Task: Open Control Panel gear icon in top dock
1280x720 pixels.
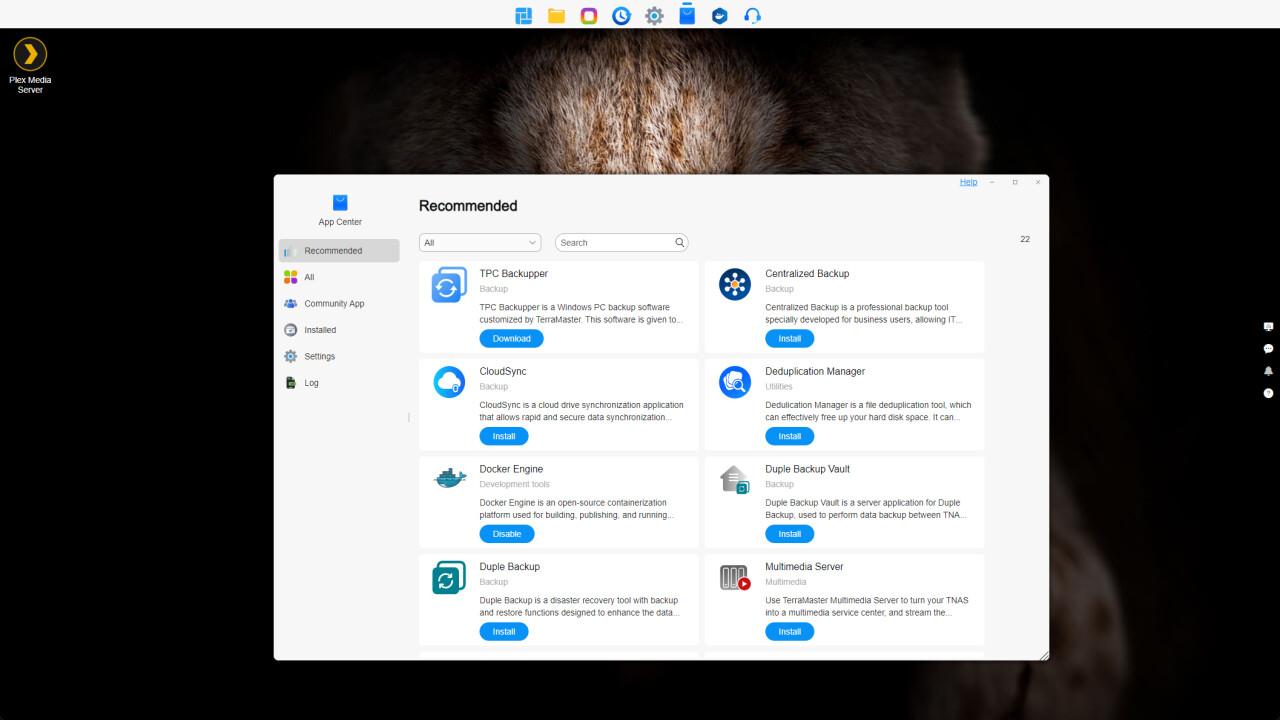Action: 654,16
